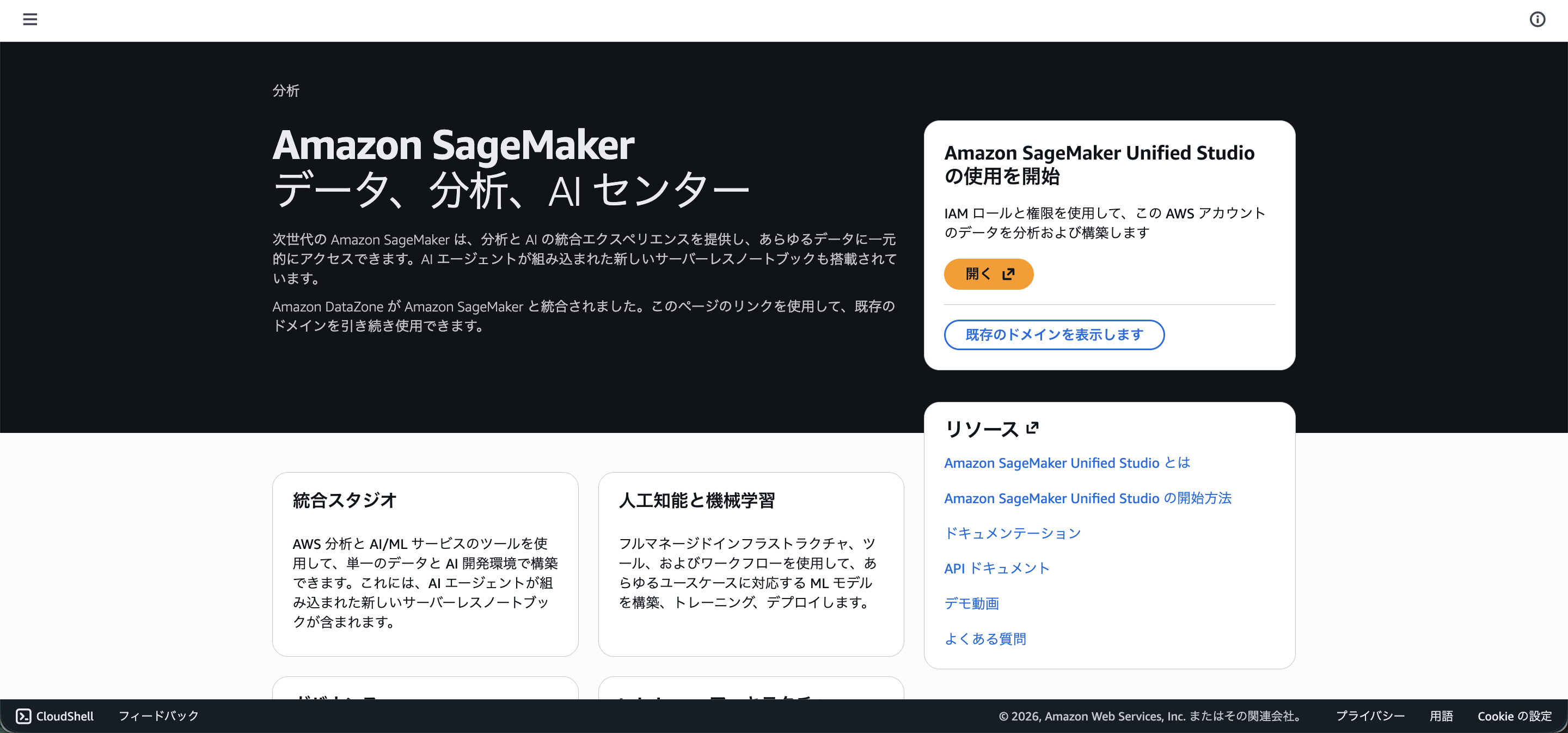Image resolution: width=1568 pixels, height=733 pixels.
Task: Open Amazon SageMaker Unified Studio の開始方法 link
Action: [1088, 498]
